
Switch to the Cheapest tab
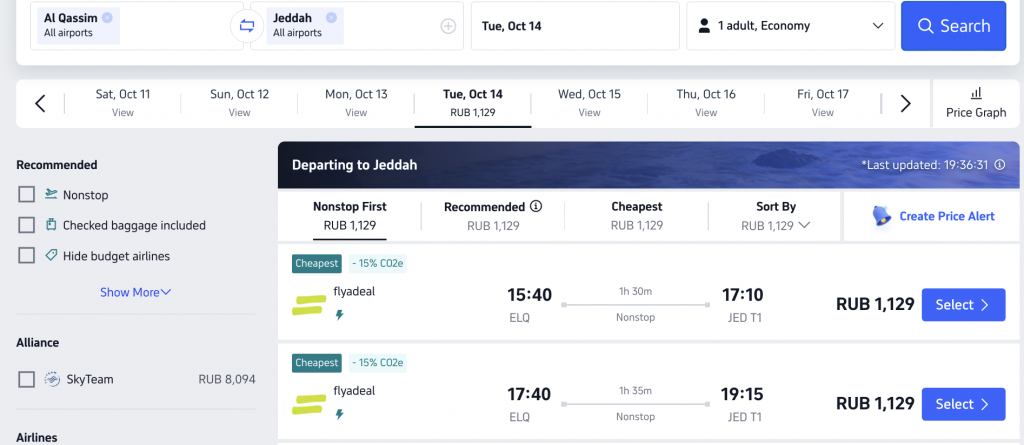pos(637,216)
